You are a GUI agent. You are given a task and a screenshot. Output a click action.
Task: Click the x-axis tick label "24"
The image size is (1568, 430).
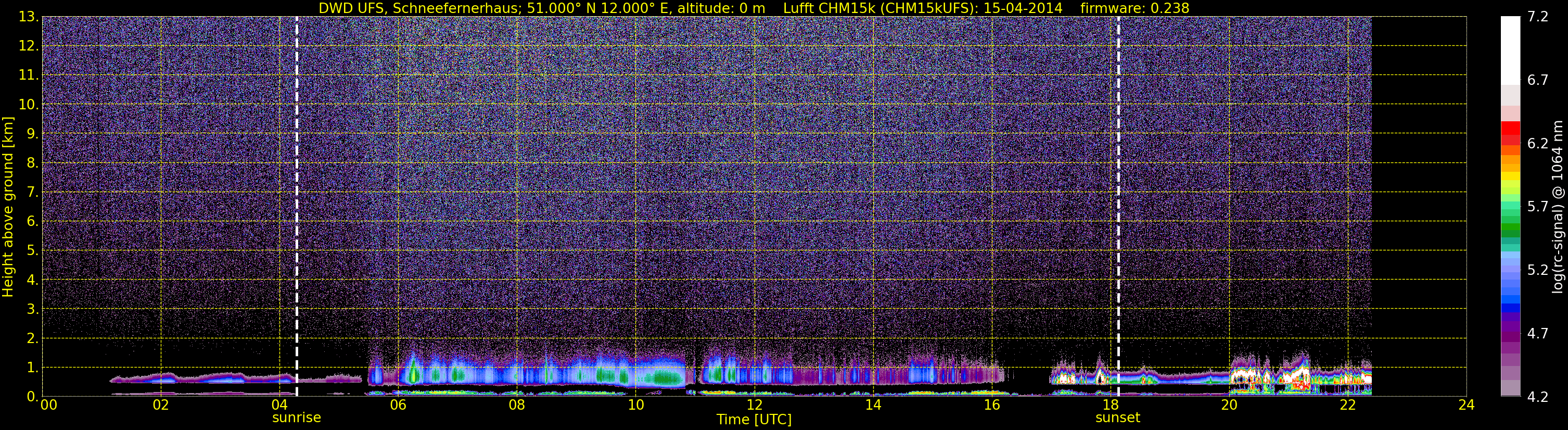click(x=1467, y=405)
